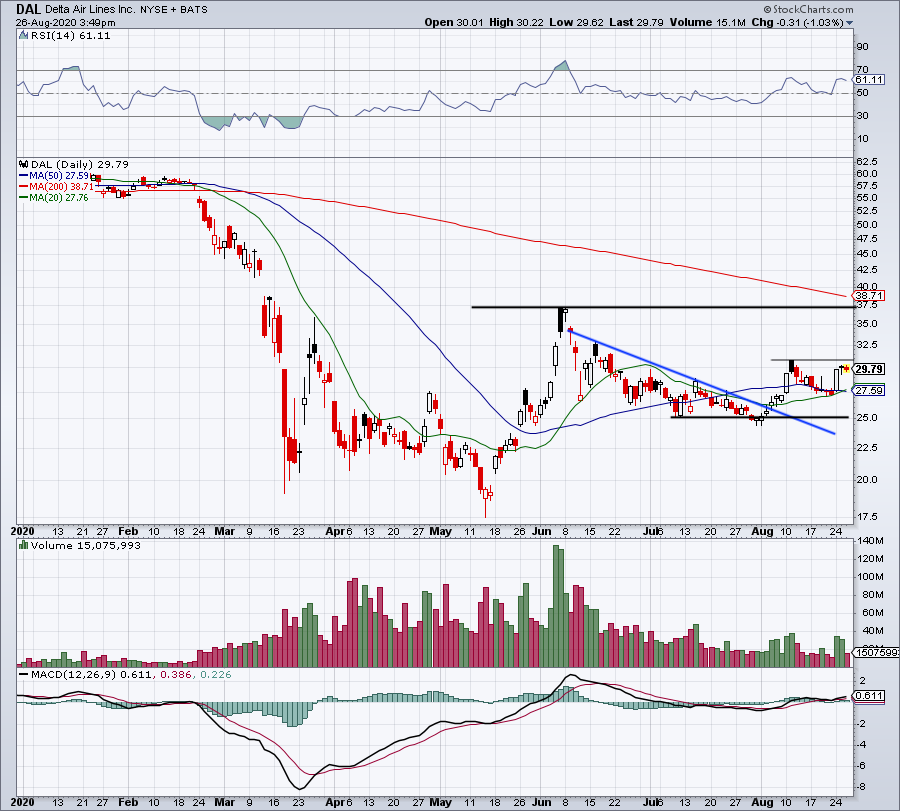Click the yellow-highlighted latest candle
The width and height of the screenshot is (900, 811).
[846, 368]
